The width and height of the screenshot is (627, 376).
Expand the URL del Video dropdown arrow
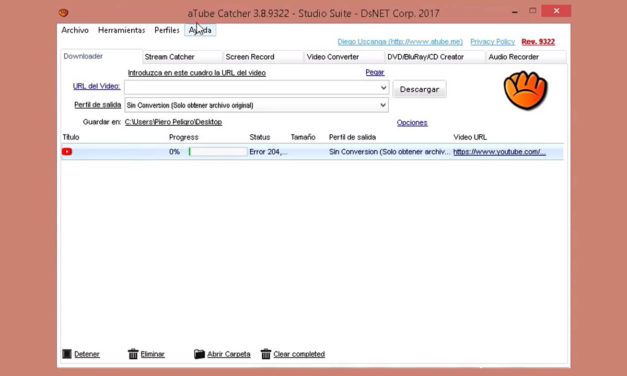383,88
